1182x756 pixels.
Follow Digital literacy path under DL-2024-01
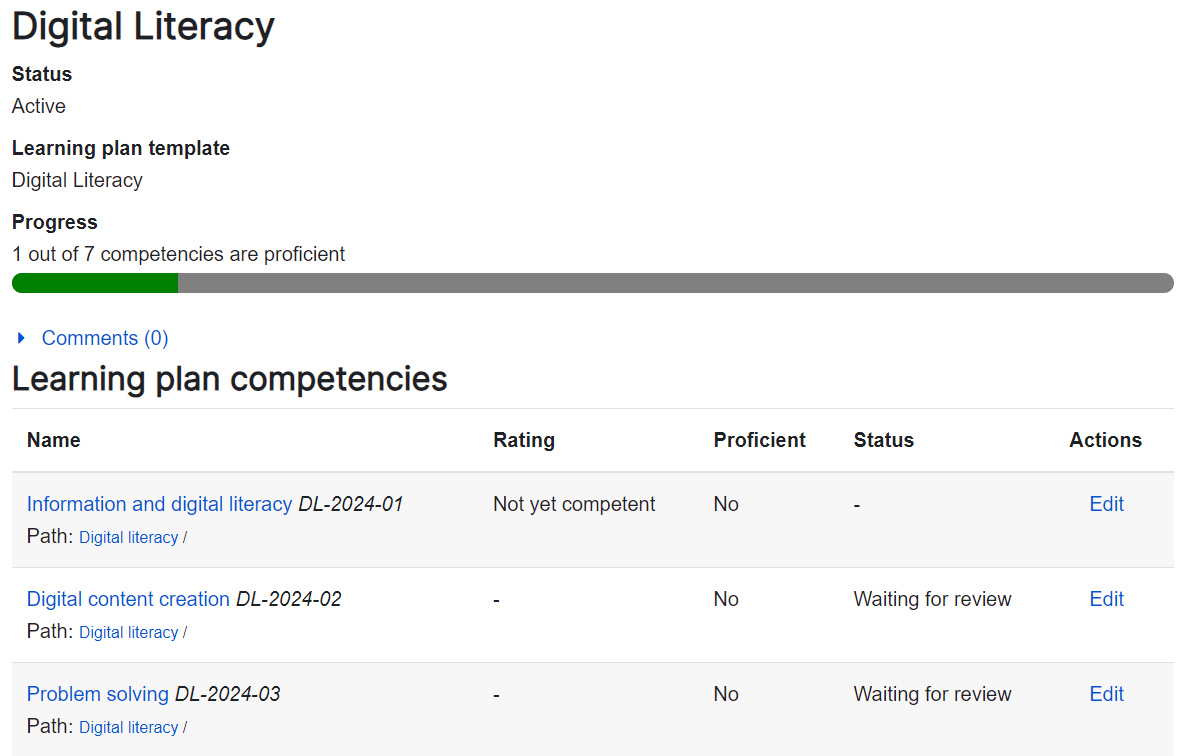pyautogui.click(x=128, y=538)
